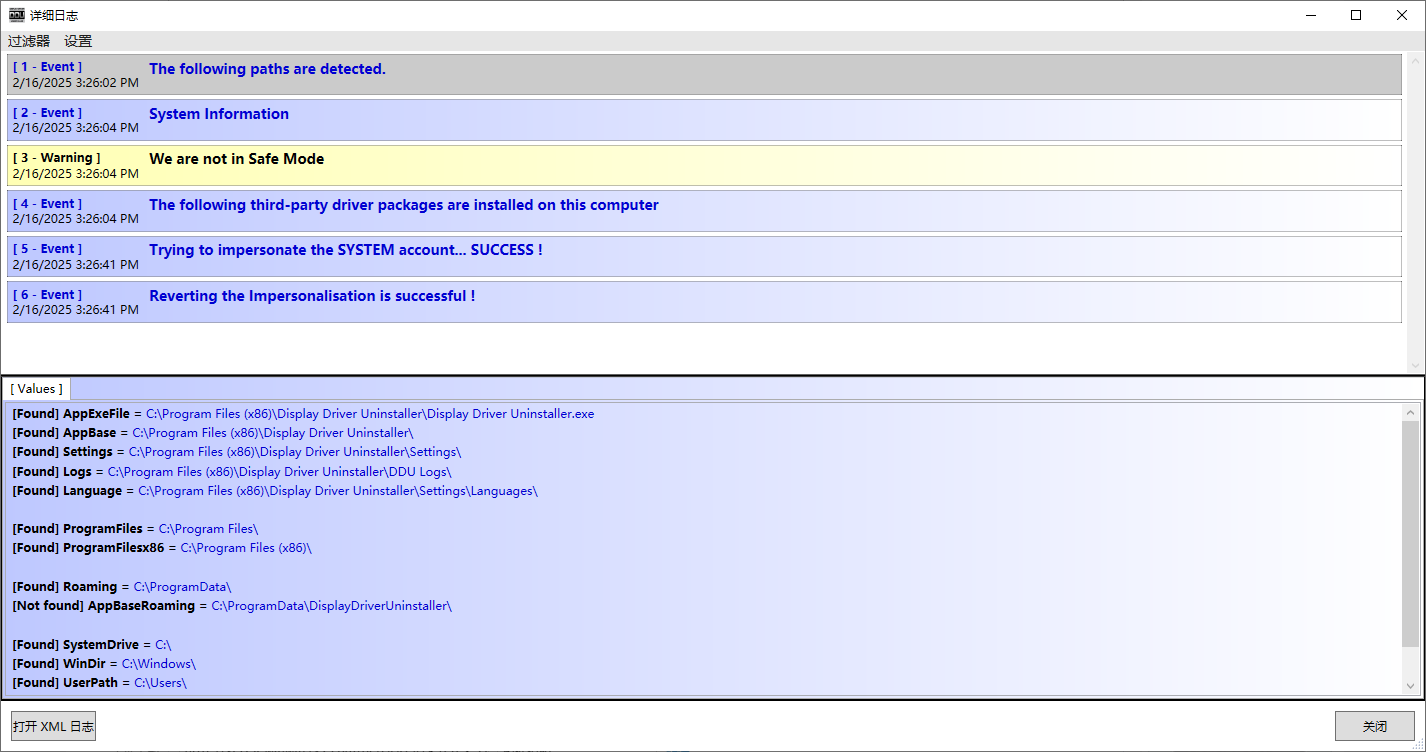This screenshot has width=1426, height=752.
Task: Click the SystemDrive = C:\ line
Action: 92,645
